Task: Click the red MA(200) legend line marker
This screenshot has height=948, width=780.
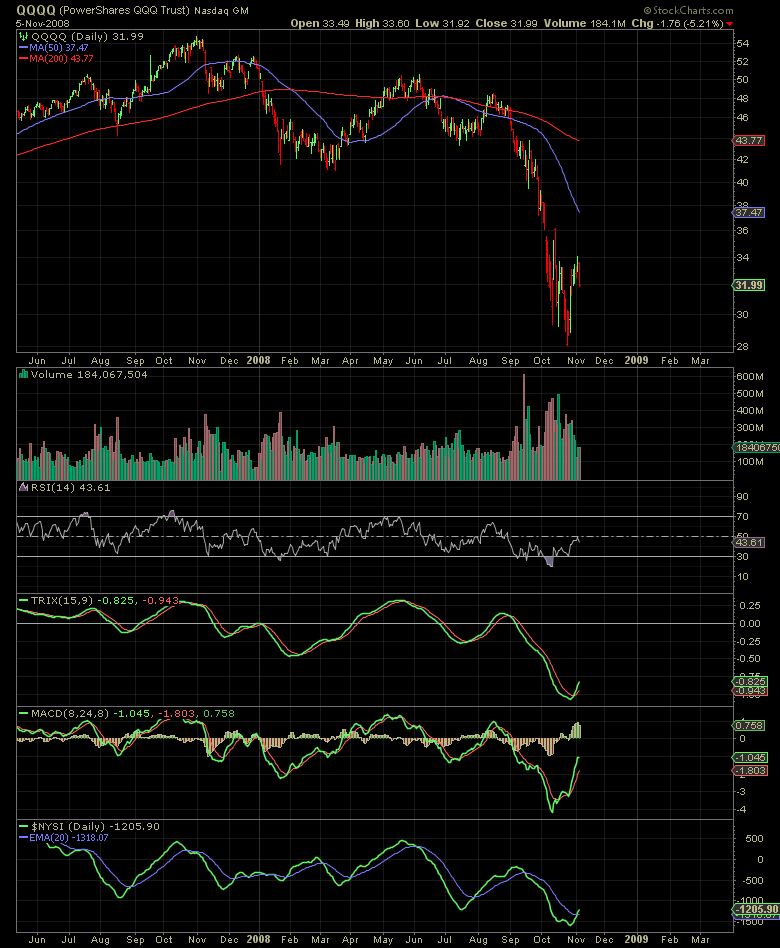Action: coord(24,59)
